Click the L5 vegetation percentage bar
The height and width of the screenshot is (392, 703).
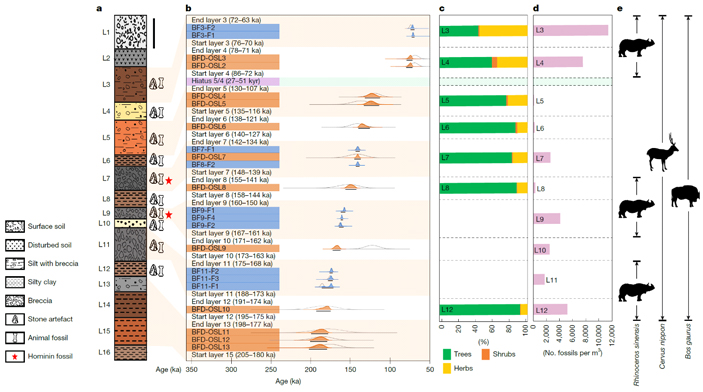484,100
